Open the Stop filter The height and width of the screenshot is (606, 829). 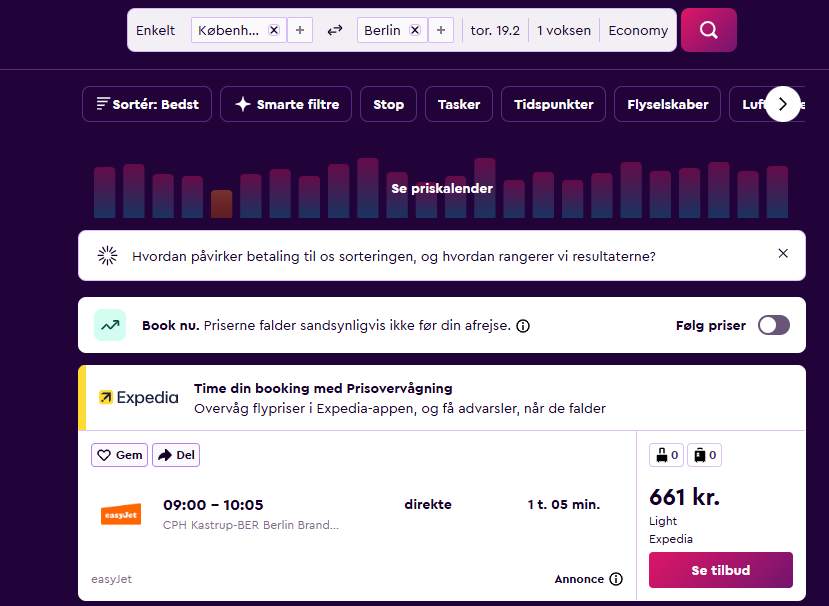388,104
